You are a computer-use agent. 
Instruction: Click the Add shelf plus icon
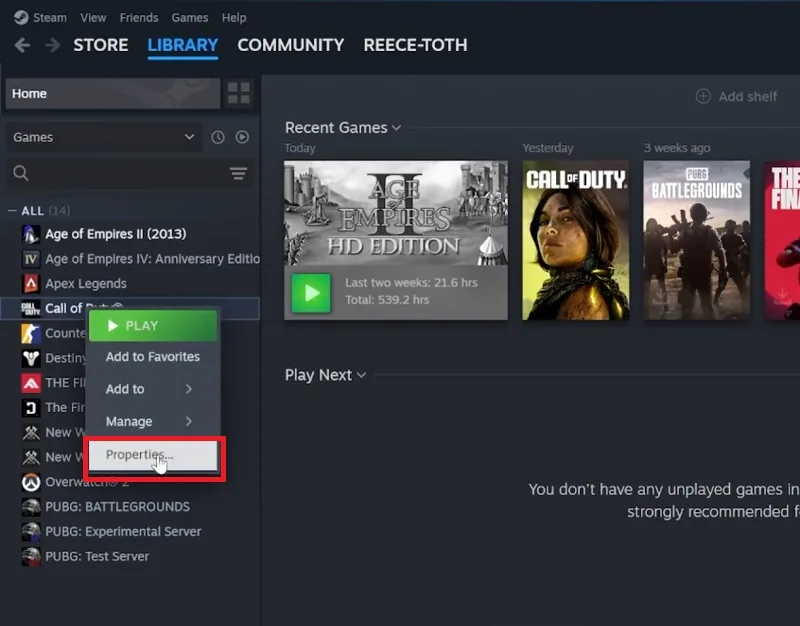tap(703, 96)
